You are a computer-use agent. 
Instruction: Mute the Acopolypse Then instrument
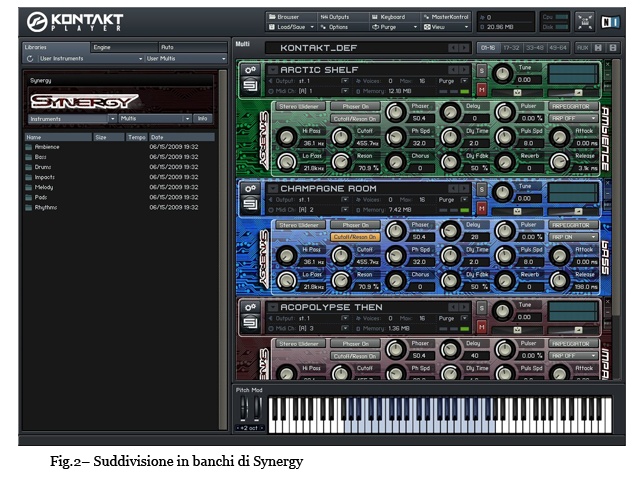[x=482, y=327]
